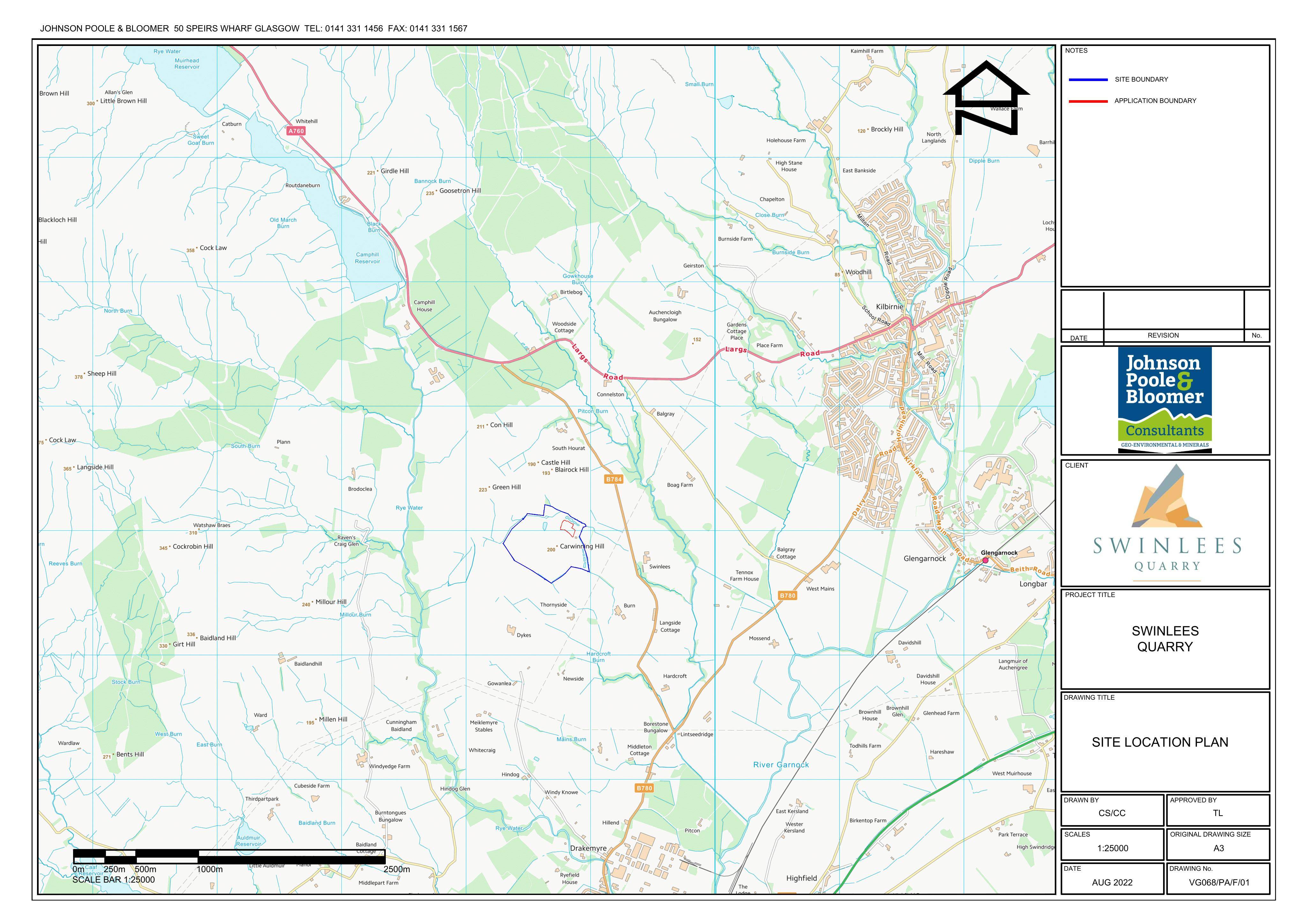1307x924 pixels.
Task: Click the A3 original drawing size value
Action: 1218,848
